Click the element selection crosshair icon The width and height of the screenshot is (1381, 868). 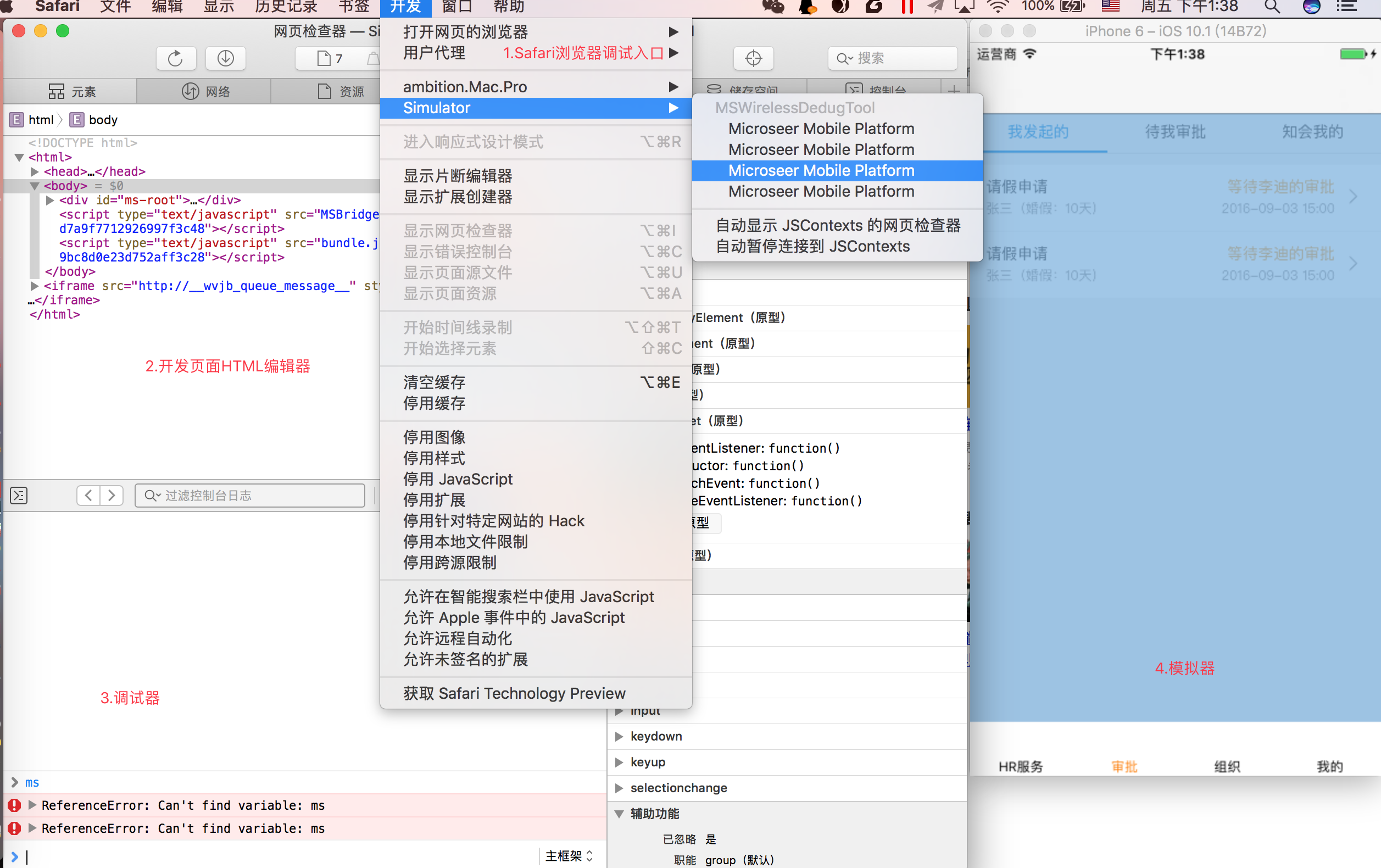click(x=753, y=59)
